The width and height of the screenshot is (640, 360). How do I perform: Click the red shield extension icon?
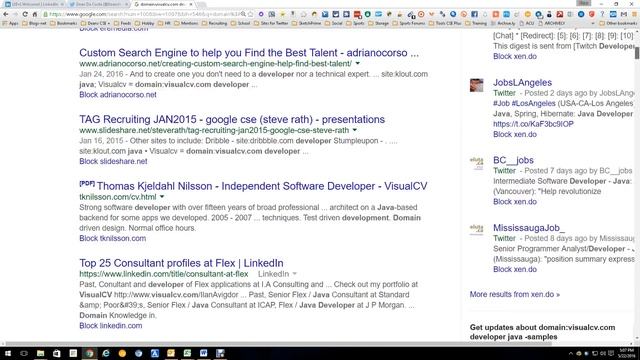point(591,14)
